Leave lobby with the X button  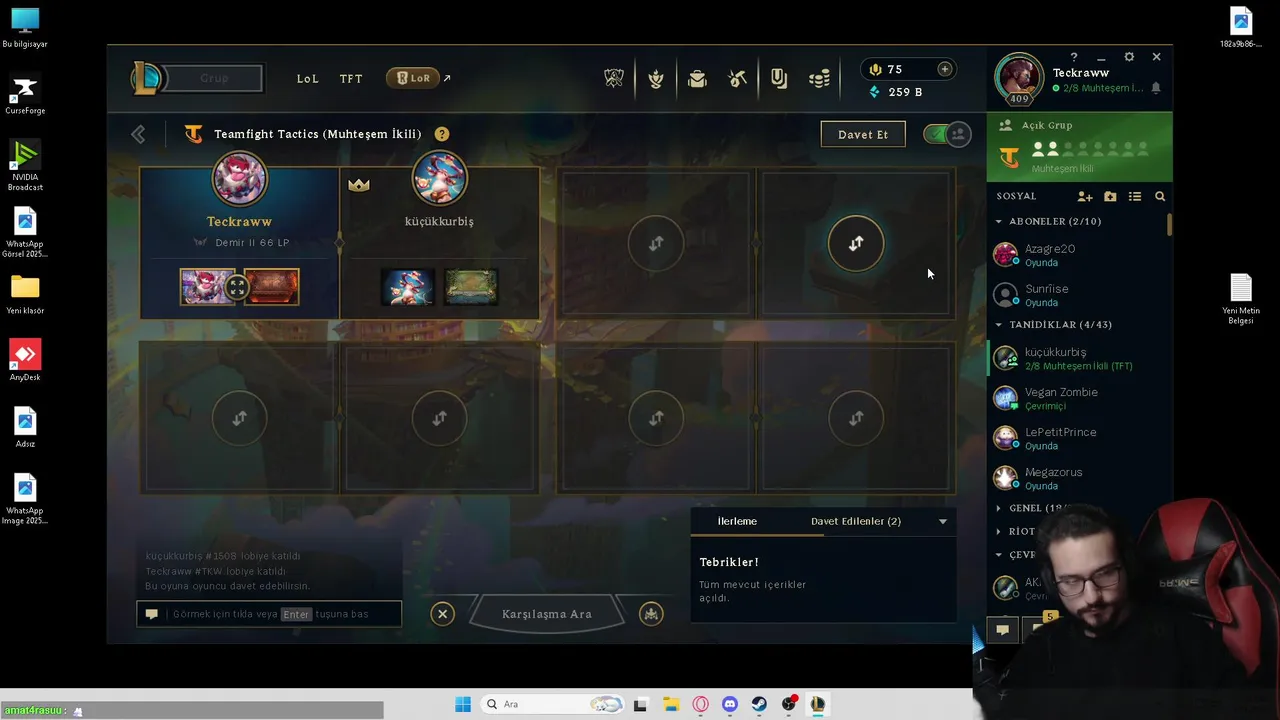pos(443,614)
